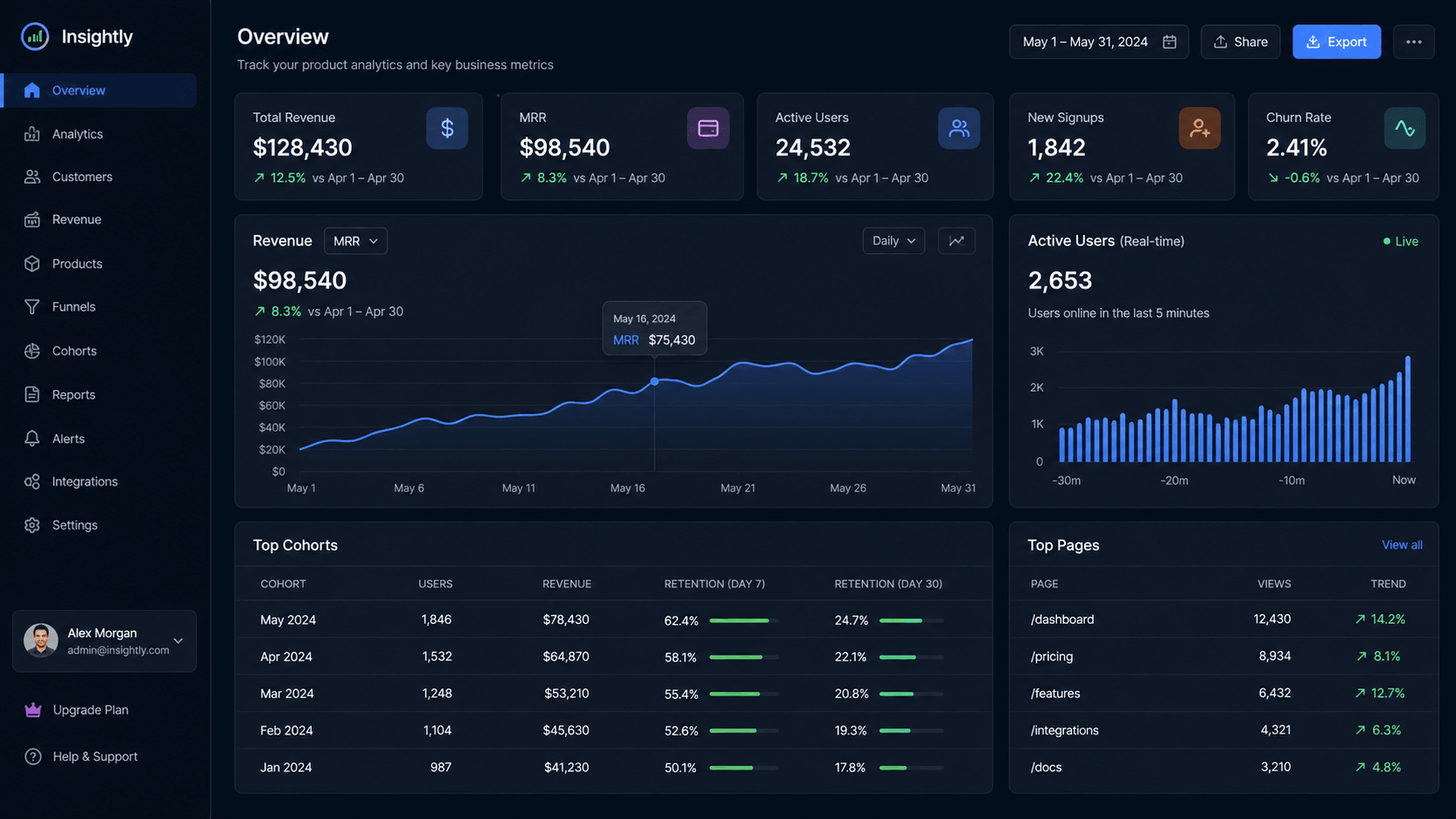Click the /features page entry
The image size is (1456, 819).
tap(1055, 694)
